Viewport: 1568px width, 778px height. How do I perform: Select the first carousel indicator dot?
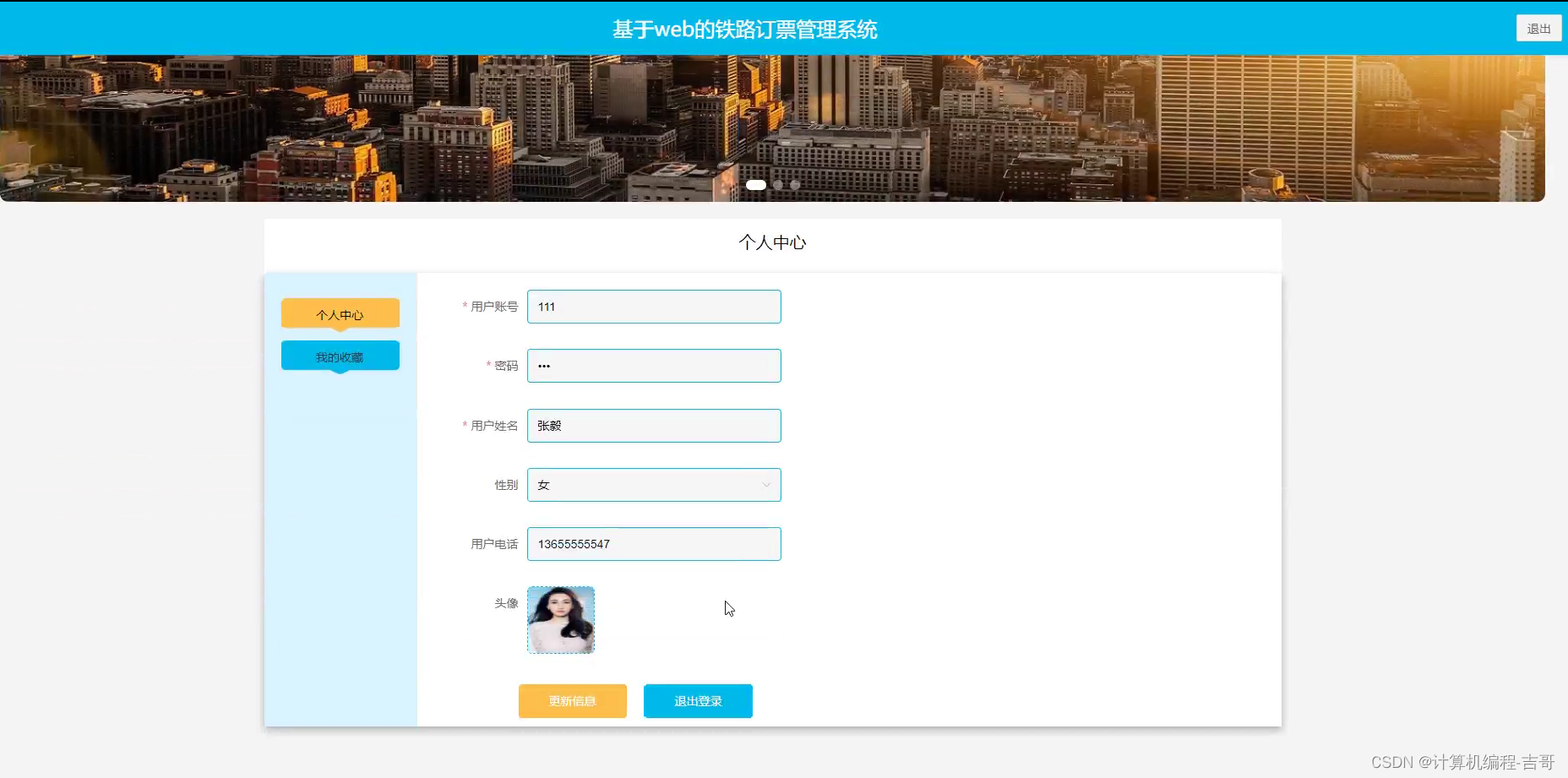click(756, 185)
